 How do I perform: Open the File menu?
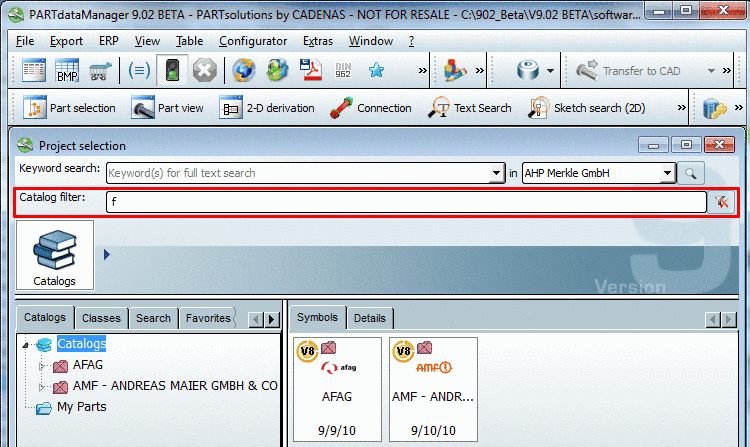(25, 41)
